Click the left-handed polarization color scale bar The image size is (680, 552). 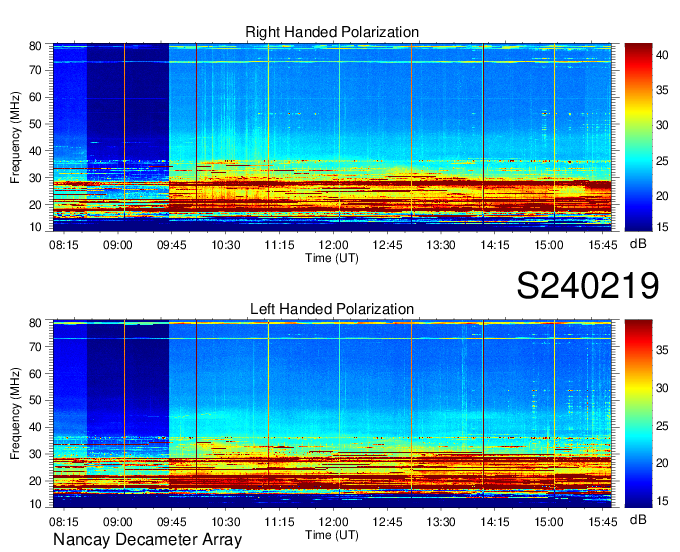pyautogui.click(x=638, y=413)
